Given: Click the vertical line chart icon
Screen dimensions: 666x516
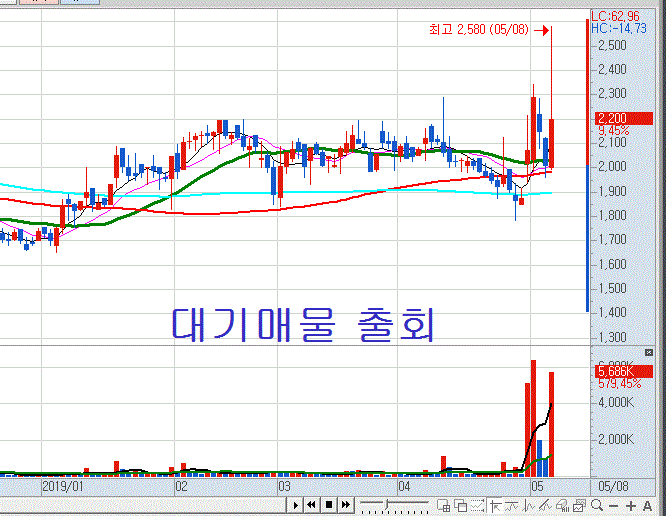Looking at the screenshot, I should click(x=528, y=505).
